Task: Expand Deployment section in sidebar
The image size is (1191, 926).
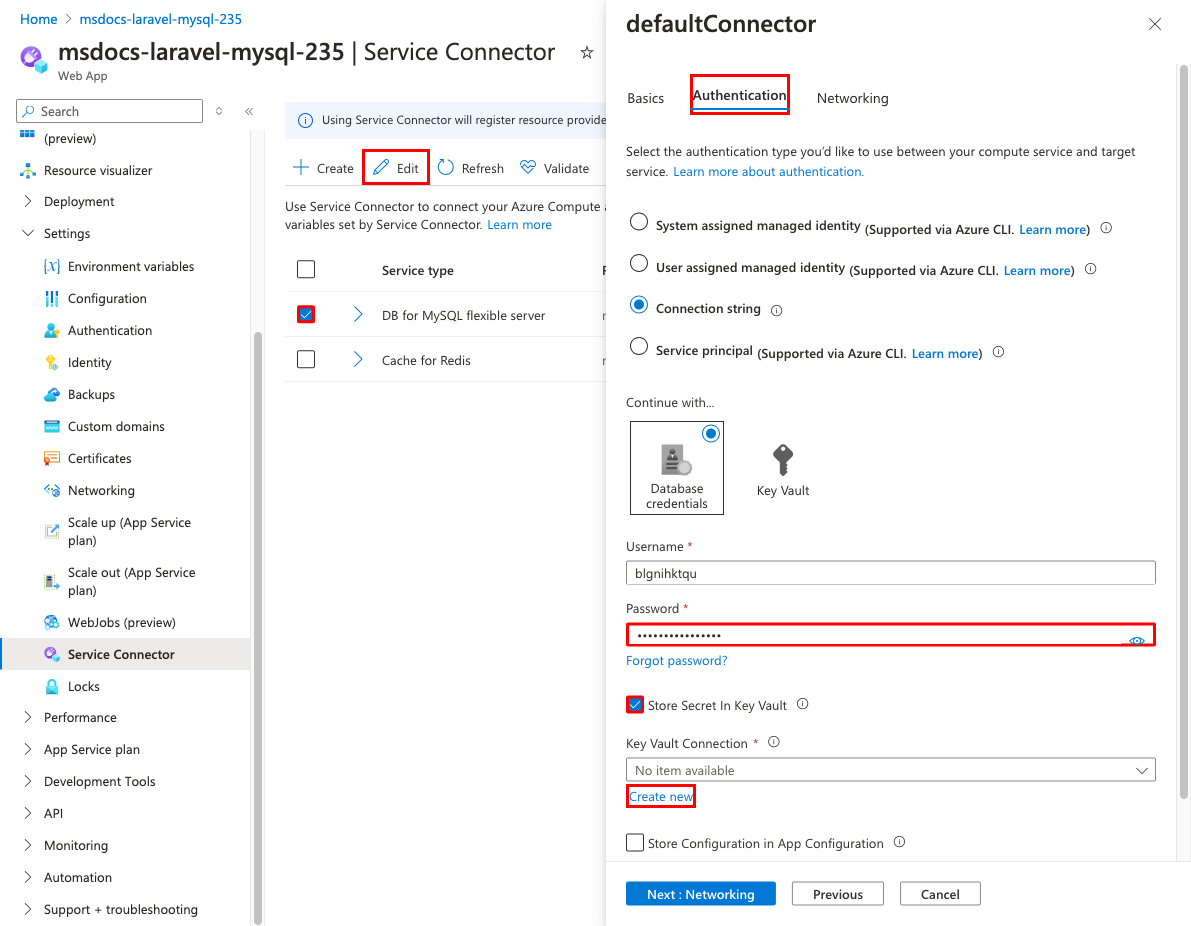Action: click(x=28, y=201)
